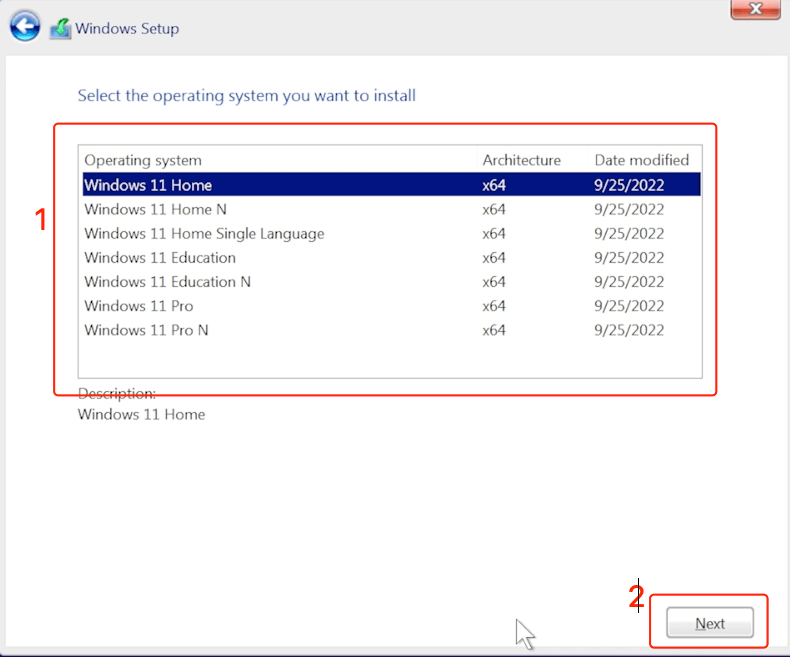Select Windows 11 Education edition
790x657 pixels.
click(391, 257)
